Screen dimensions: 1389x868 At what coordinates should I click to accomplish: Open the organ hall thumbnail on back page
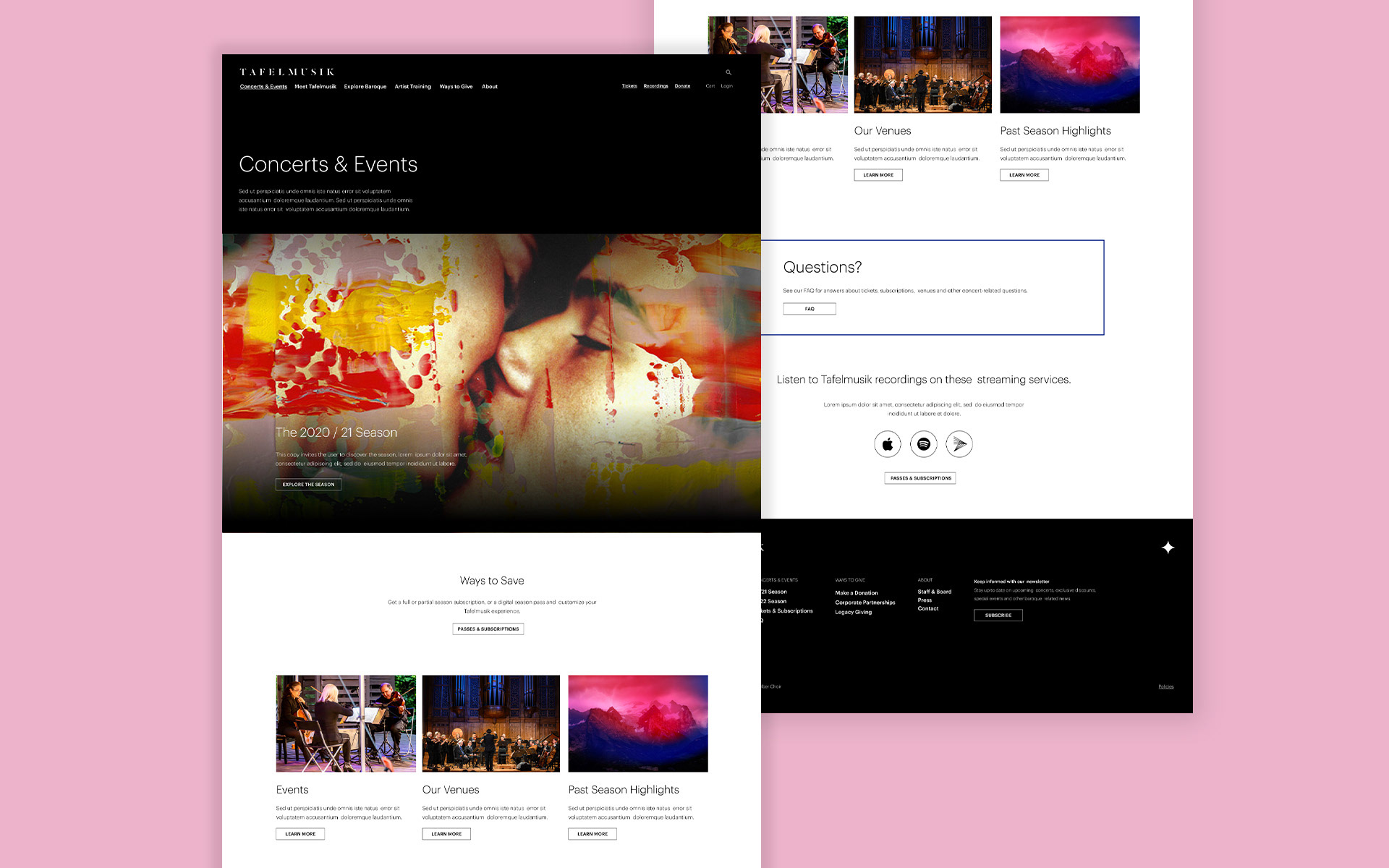[x=923, y=64]
